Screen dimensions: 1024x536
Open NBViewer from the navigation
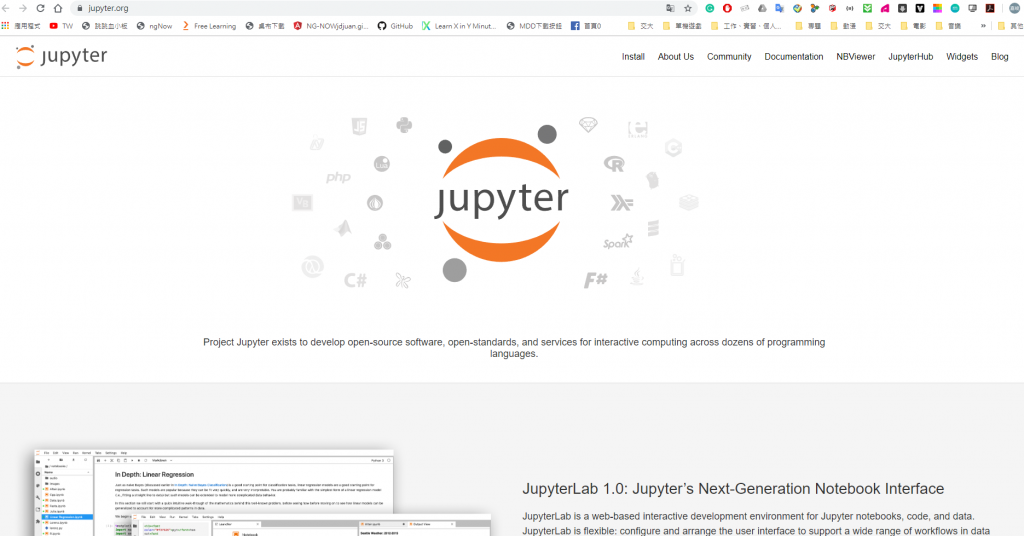[856, 57]
